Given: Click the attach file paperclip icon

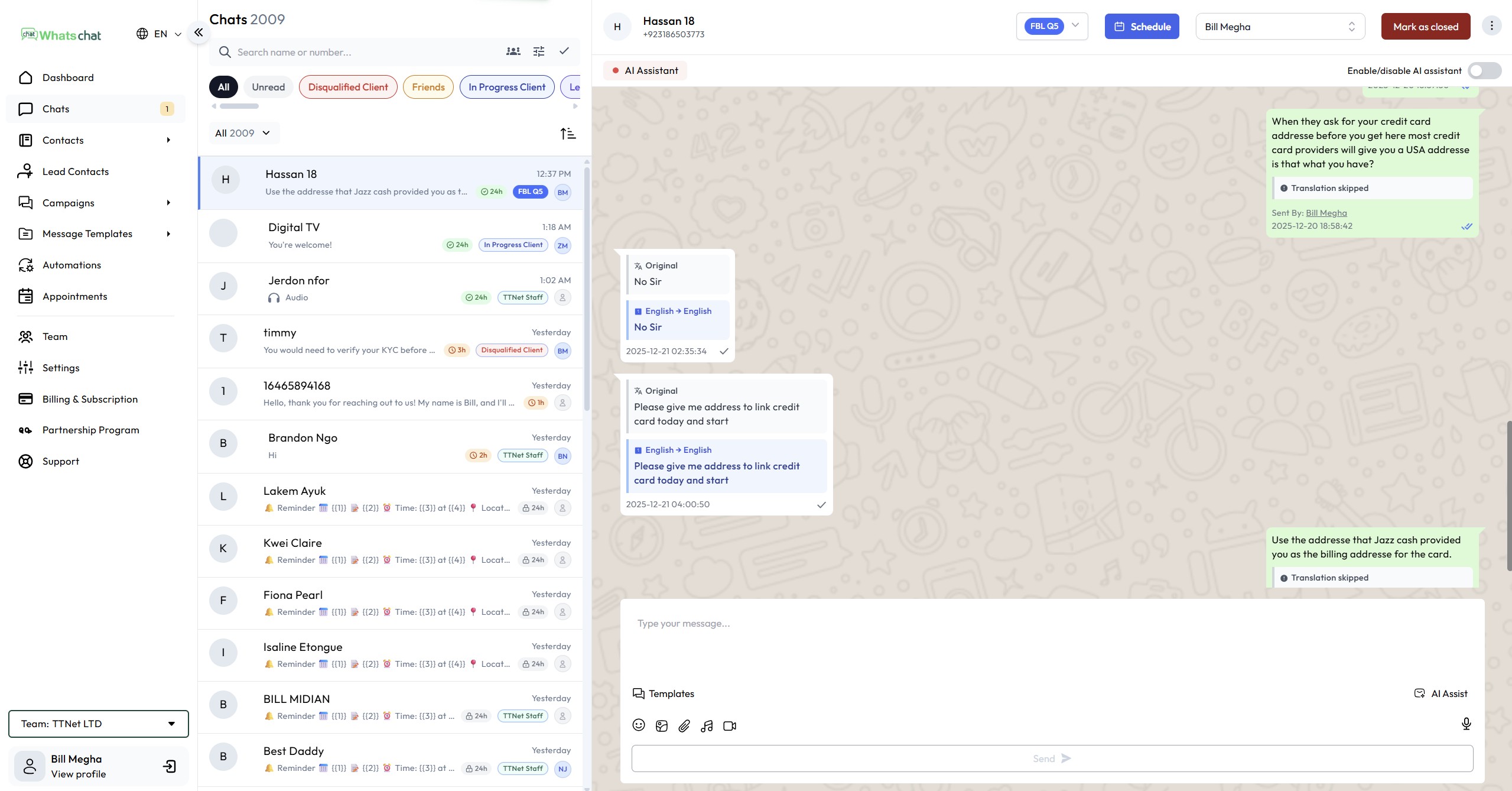Looking at the screenshot, I should [684, 726].
